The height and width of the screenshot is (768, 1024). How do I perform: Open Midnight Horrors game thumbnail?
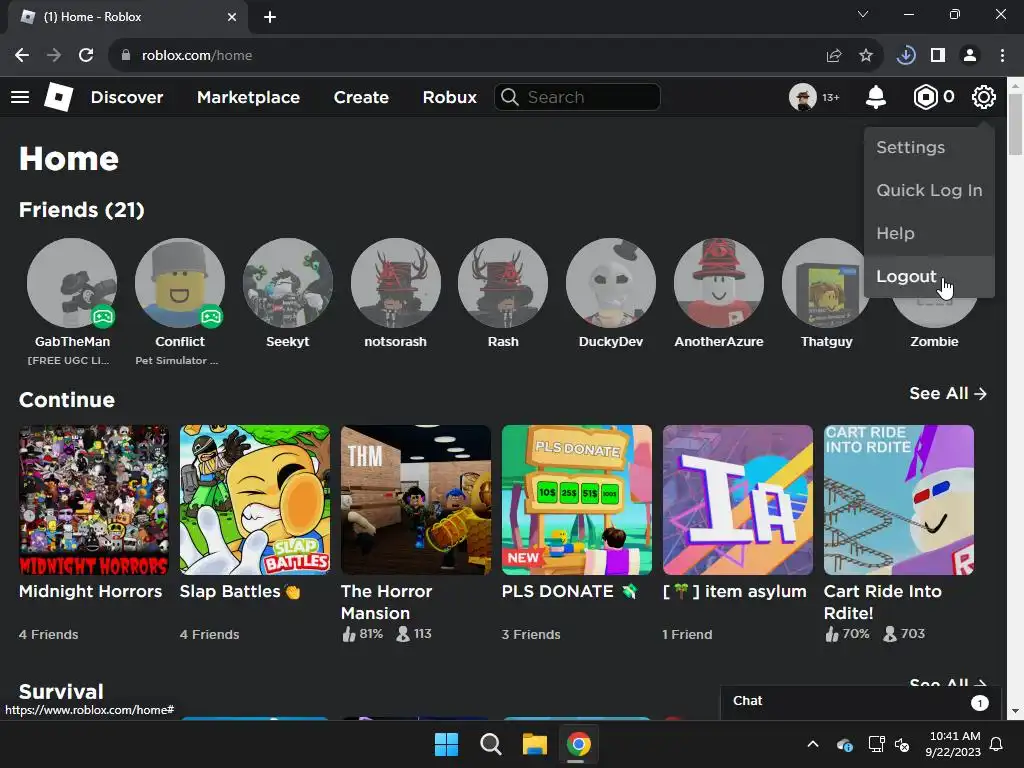point(93,500)
